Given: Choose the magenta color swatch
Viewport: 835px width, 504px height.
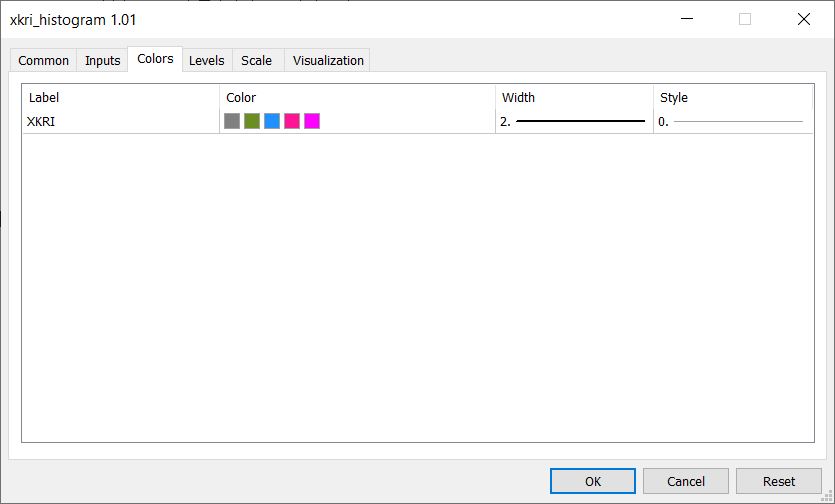Looking at the screenshot, I should [312, 121].
